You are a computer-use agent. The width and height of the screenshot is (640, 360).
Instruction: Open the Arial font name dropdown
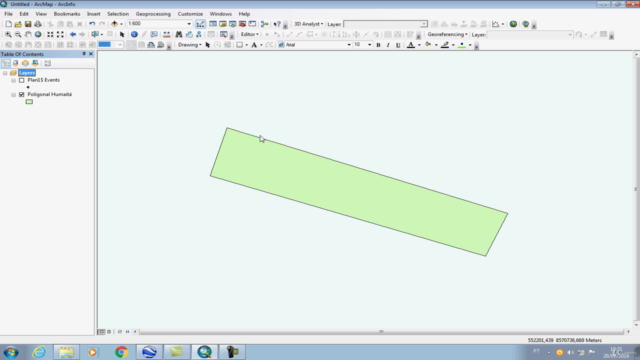349,45
